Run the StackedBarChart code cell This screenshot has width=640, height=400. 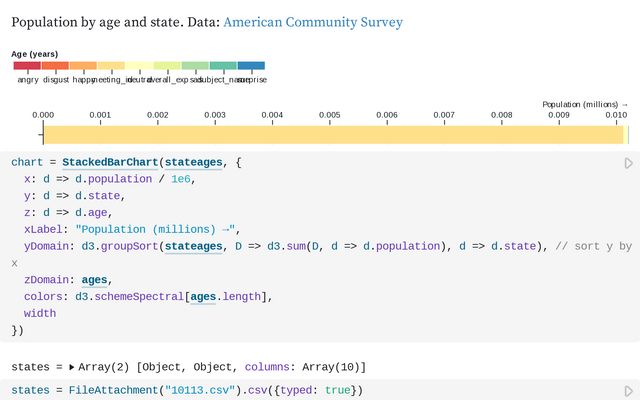pyautogui.click(x=628, y=163)
